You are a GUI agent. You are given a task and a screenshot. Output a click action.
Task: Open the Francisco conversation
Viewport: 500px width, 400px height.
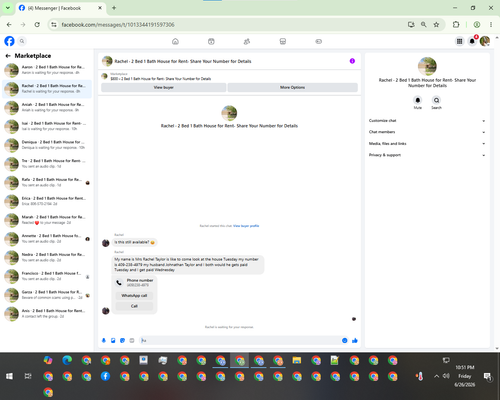[47, 276]
